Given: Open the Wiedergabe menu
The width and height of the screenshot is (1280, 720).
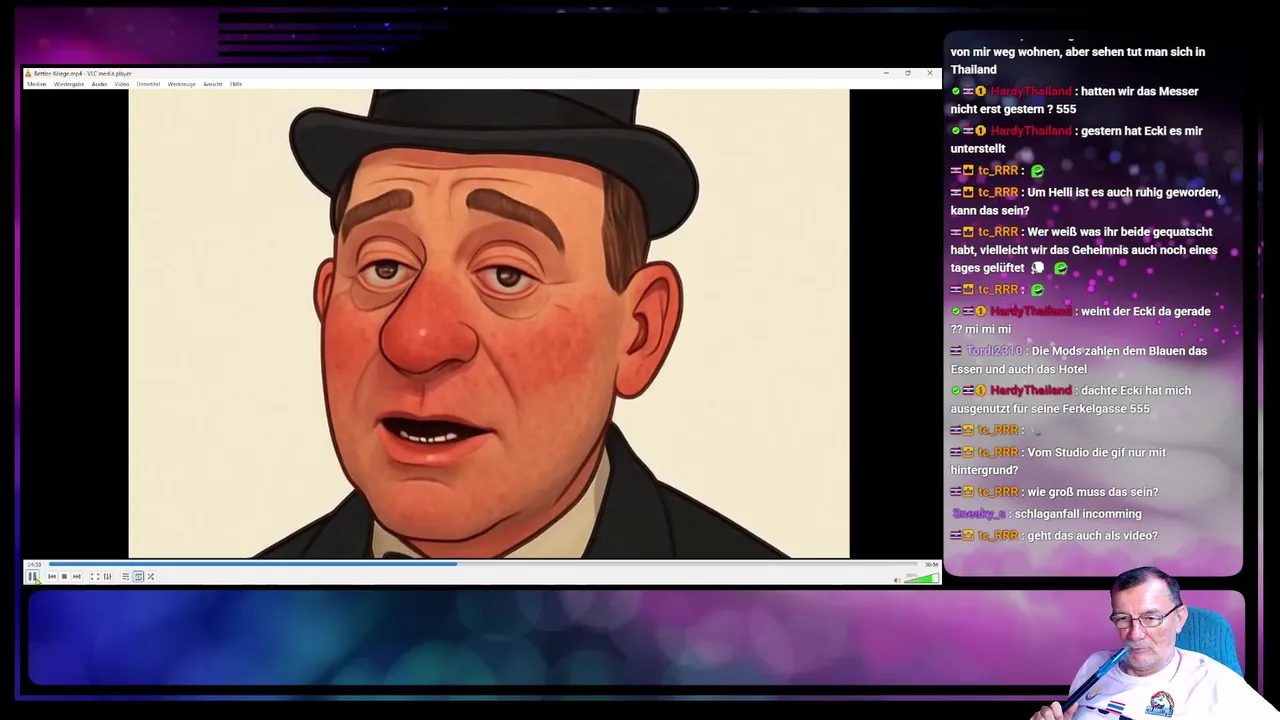Looking at the screenshot, I should click(x=69, y=84).
